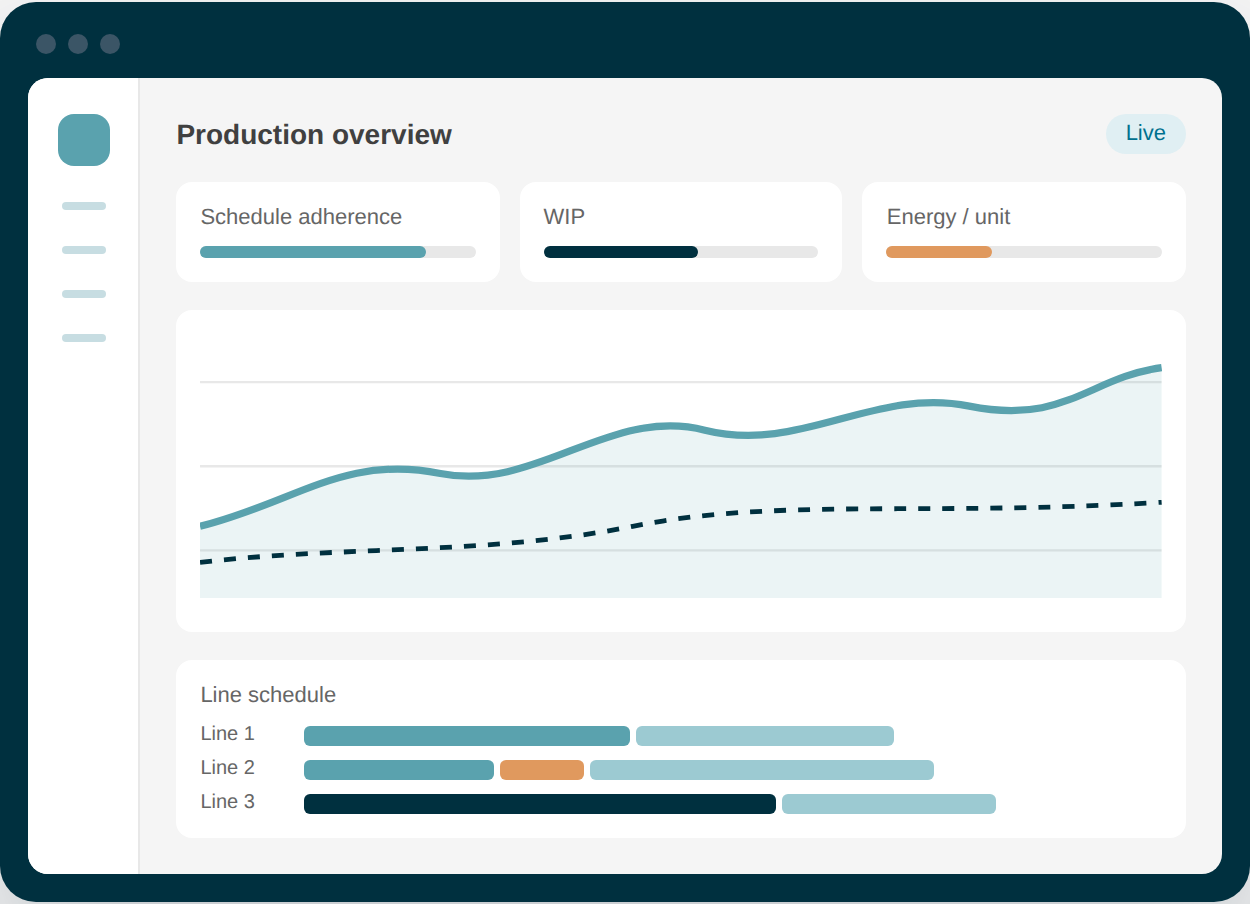Click Line 2 orange schedule block
The height and width of the screenshot is (904, 1250).
[542, 770]
